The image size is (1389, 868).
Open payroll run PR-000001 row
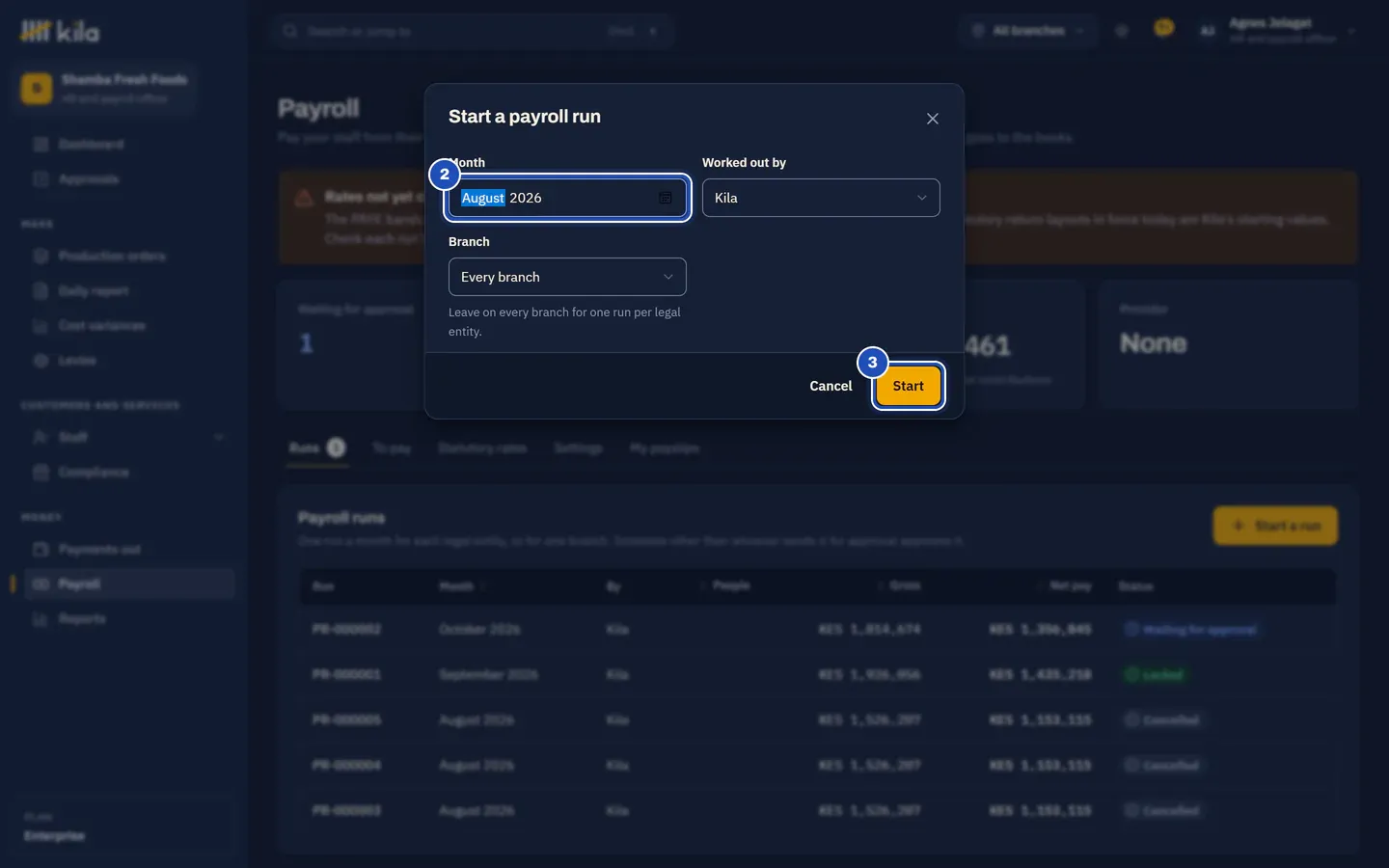pos(818,675)
